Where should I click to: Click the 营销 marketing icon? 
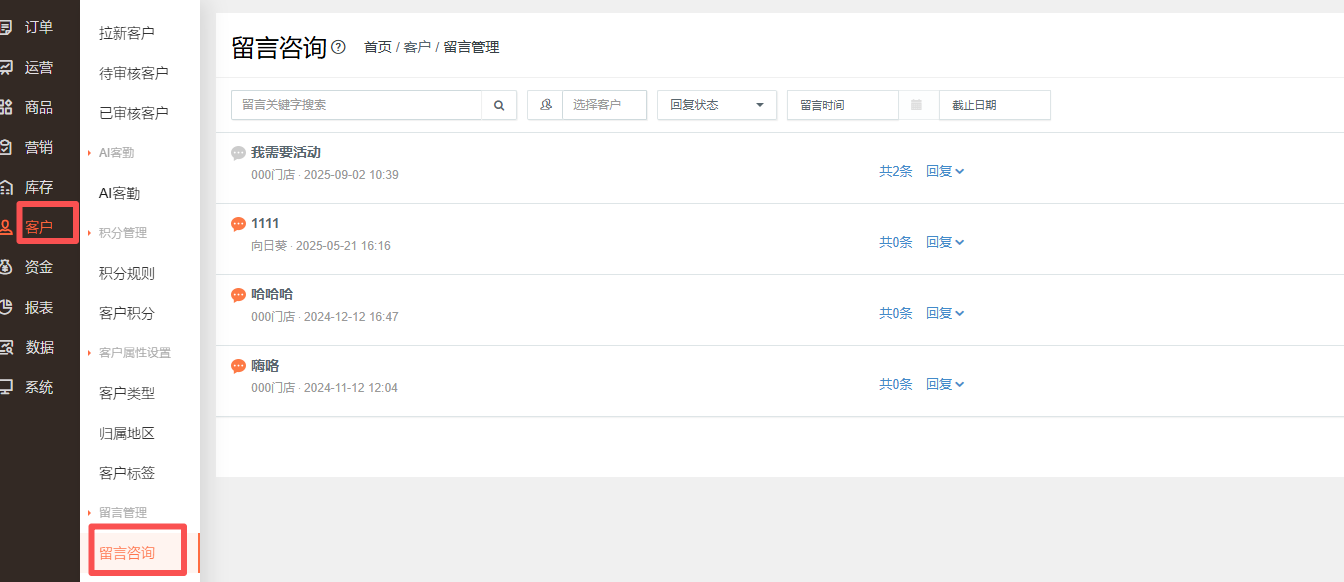[x=6, y=147]
